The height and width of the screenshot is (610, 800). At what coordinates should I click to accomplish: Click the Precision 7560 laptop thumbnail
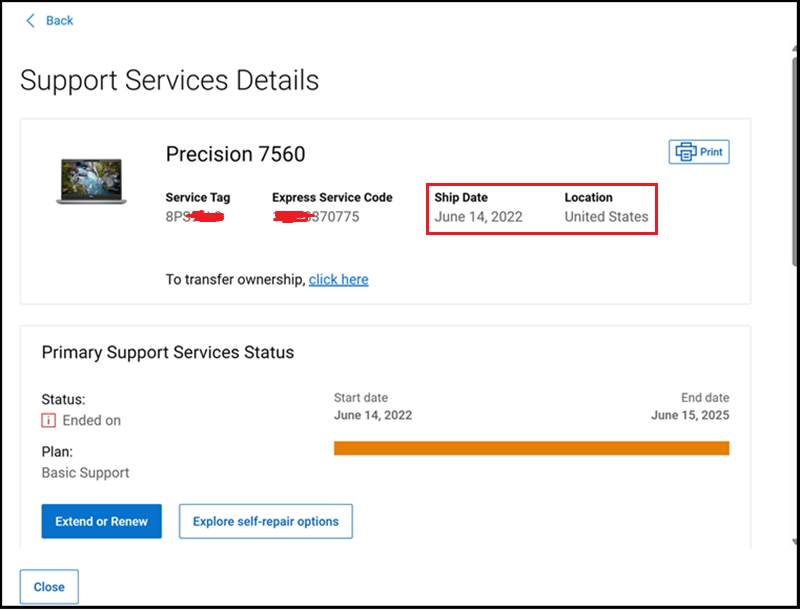pos(91,182)
